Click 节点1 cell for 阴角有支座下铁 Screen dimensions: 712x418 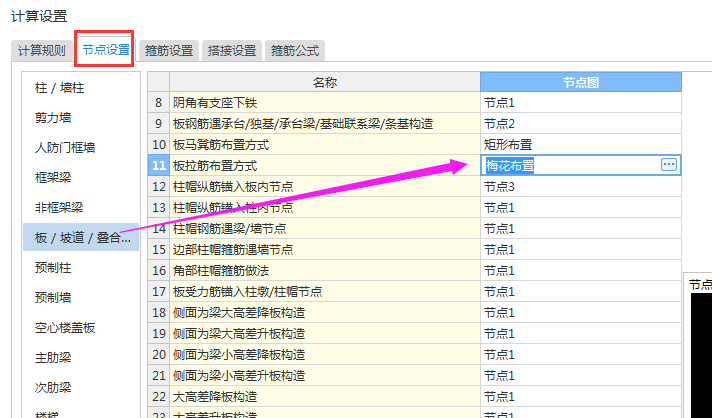(581, 103)
